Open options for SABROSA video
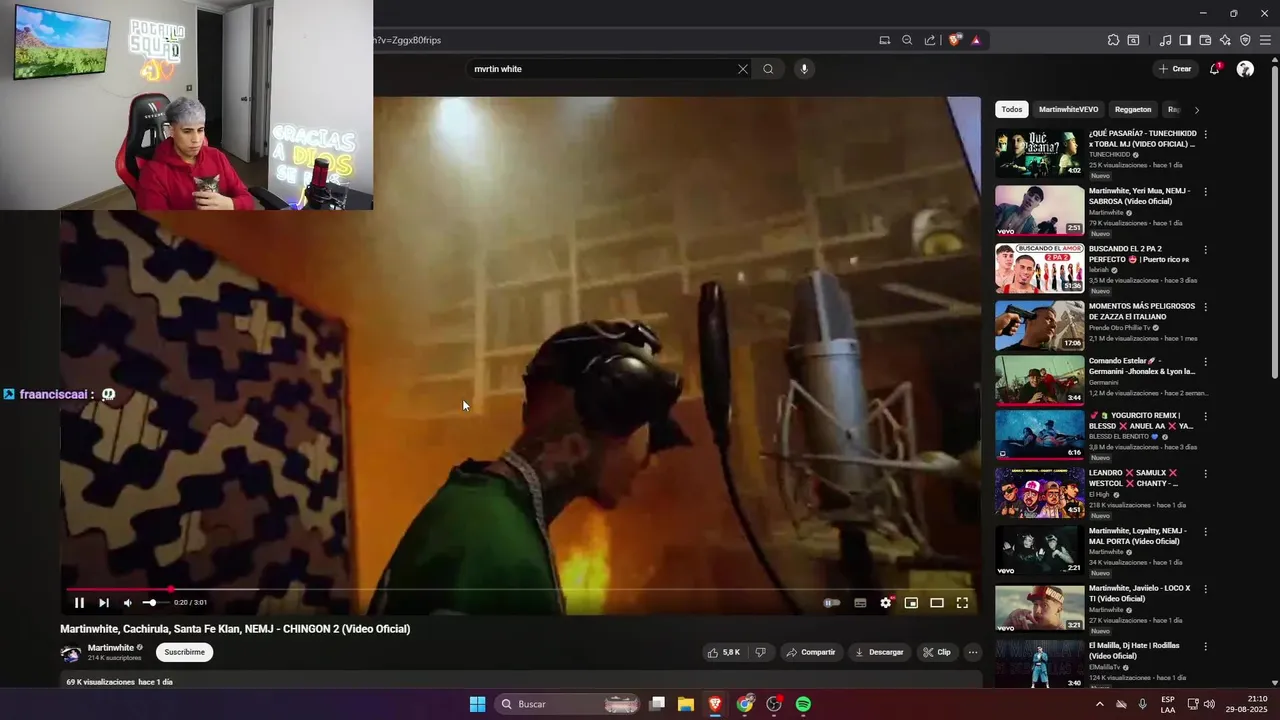Screen dimensions: 1280x720 coord(1205,191)
